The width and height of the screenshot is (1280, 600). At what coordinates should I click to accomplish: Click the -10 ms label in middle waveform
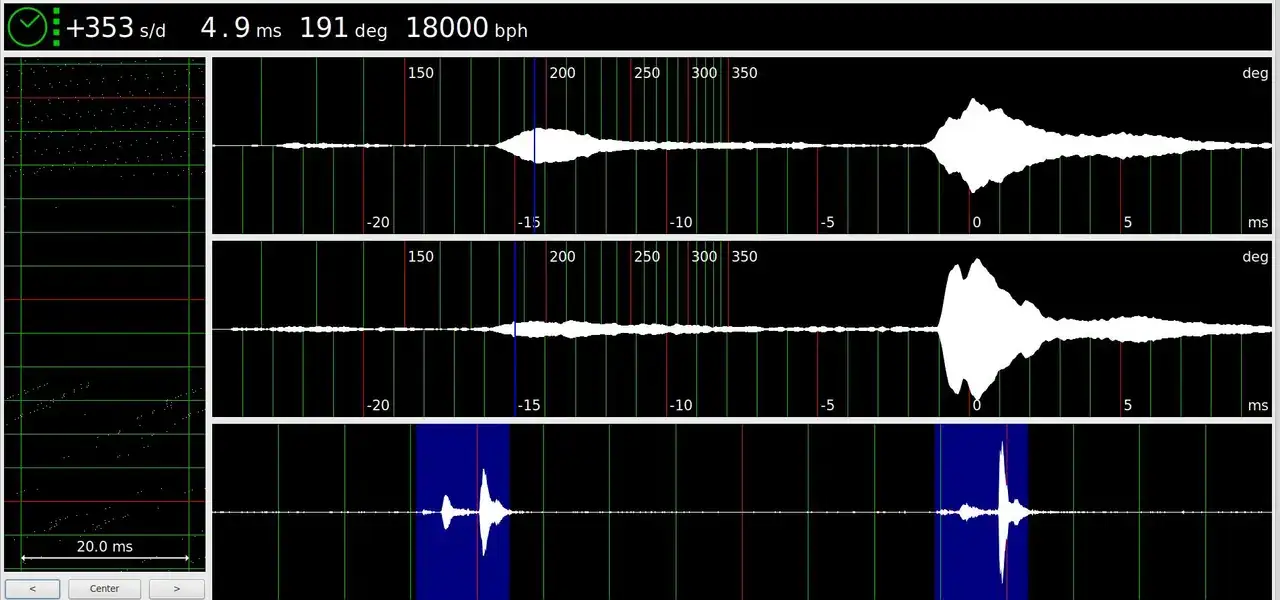coord(680,405)
